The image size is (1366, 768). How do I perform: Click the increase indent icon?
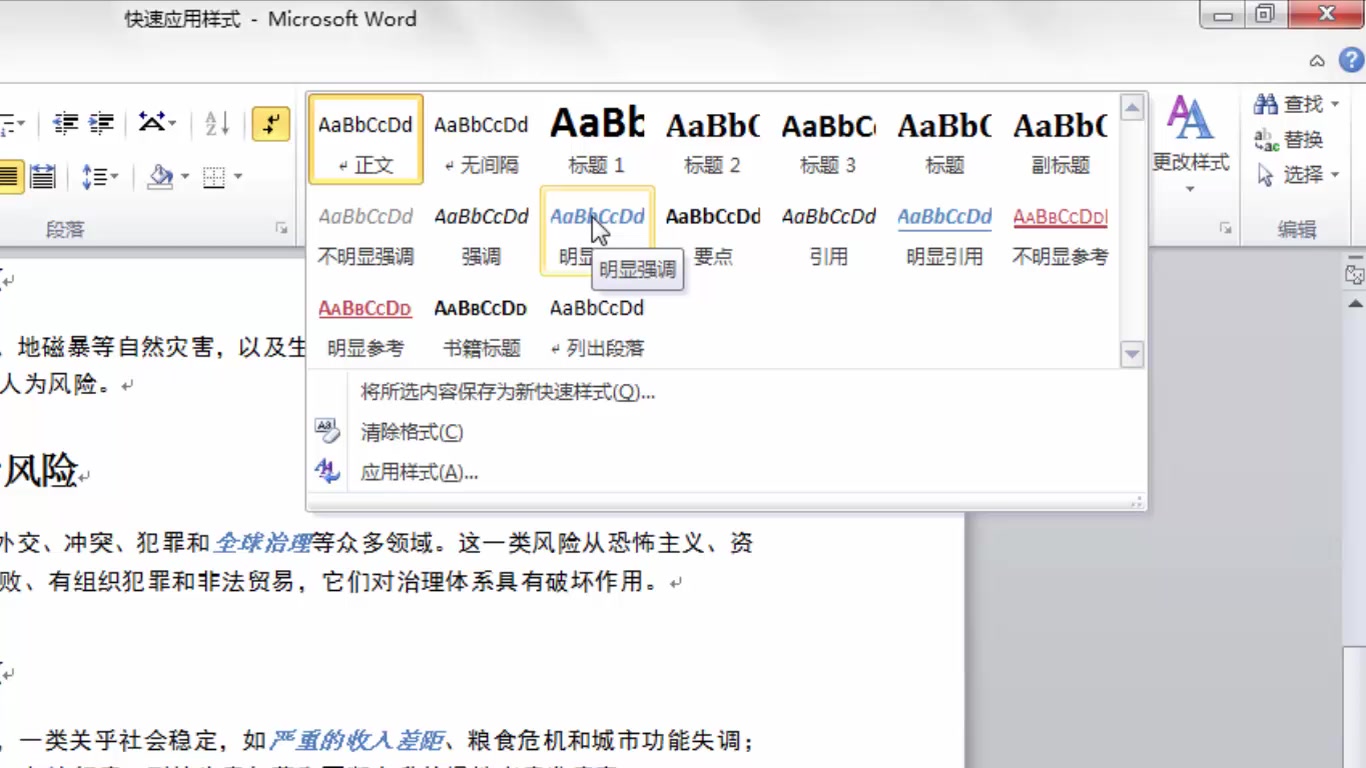(x=101, y=123)
